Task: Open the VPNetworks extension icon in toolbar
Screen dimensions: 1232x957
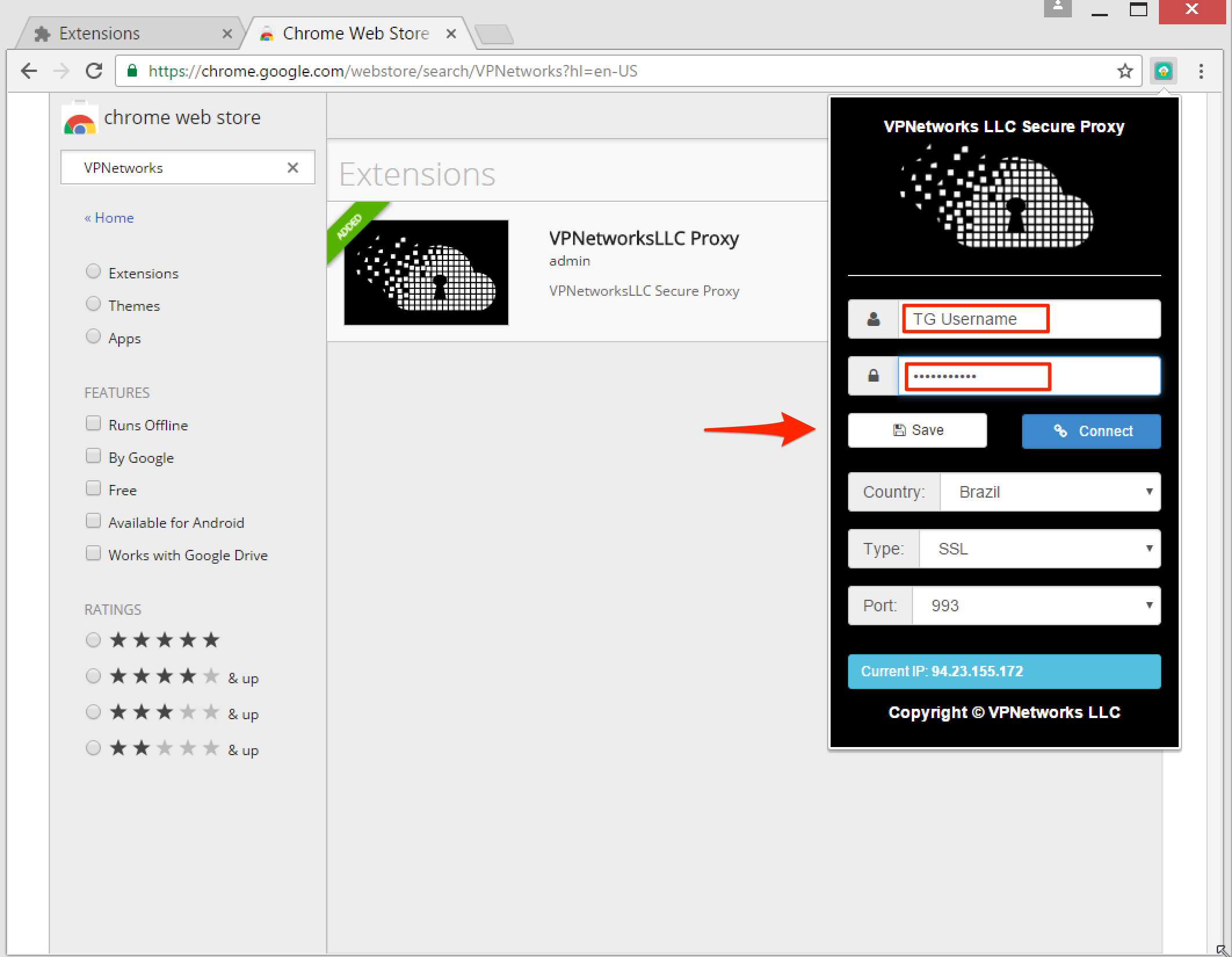Action: 1163,71
